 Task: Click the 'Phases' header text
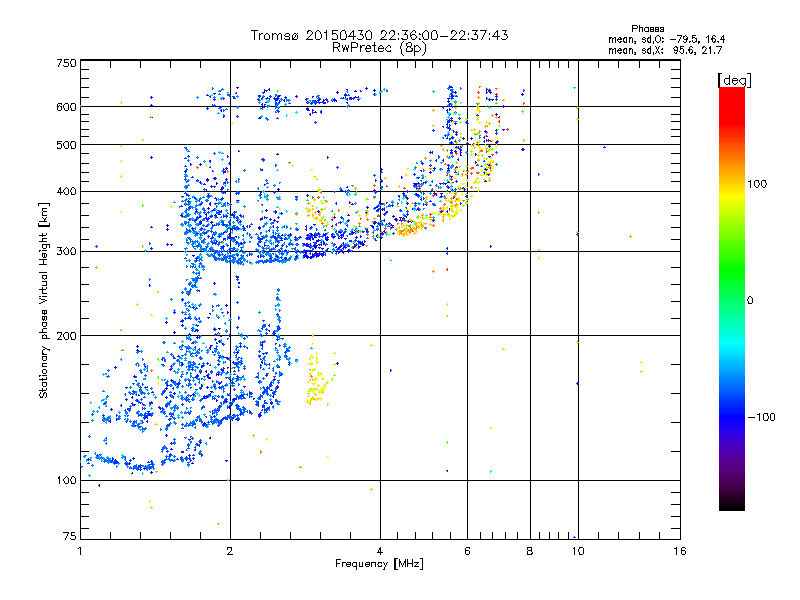tap(647, 29)
